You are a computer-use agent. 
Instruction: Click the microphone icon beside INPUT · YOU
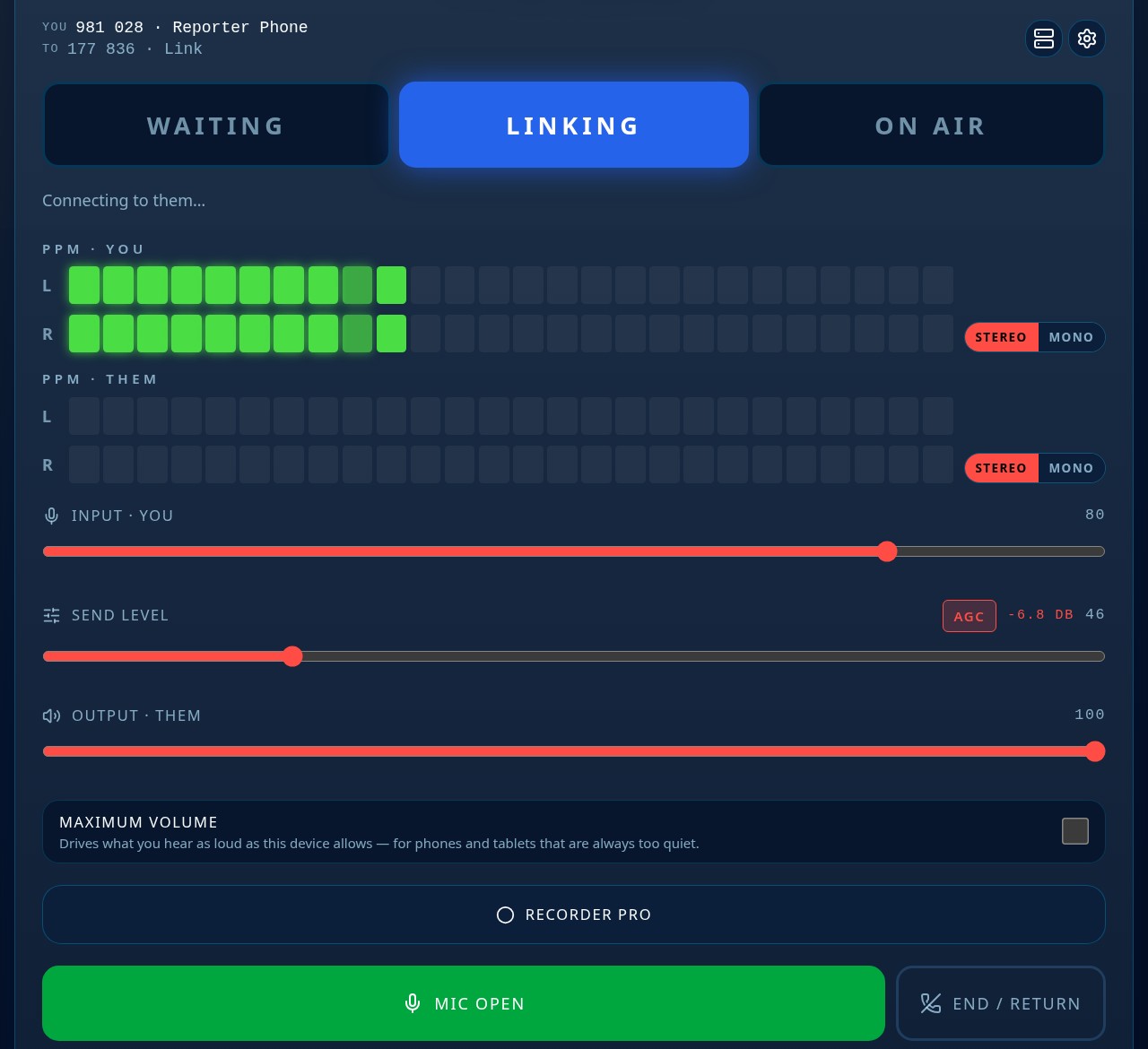[x=51, y=516]
